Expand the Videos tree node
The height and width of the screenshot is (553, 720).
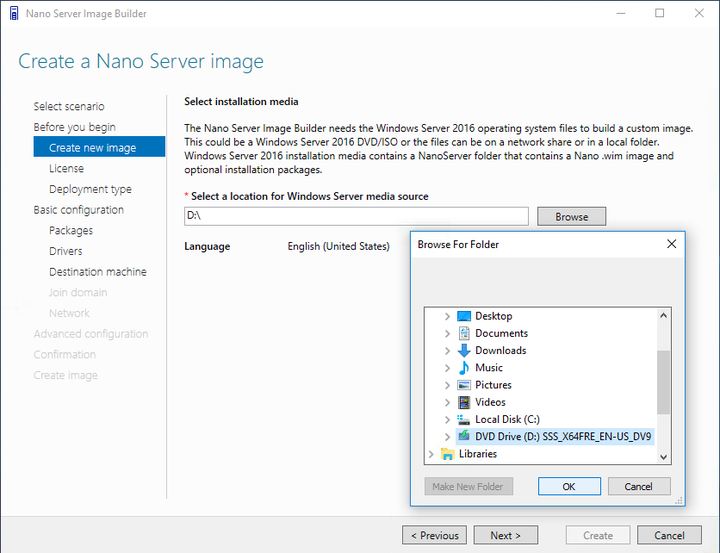click(x=447, y=402)
